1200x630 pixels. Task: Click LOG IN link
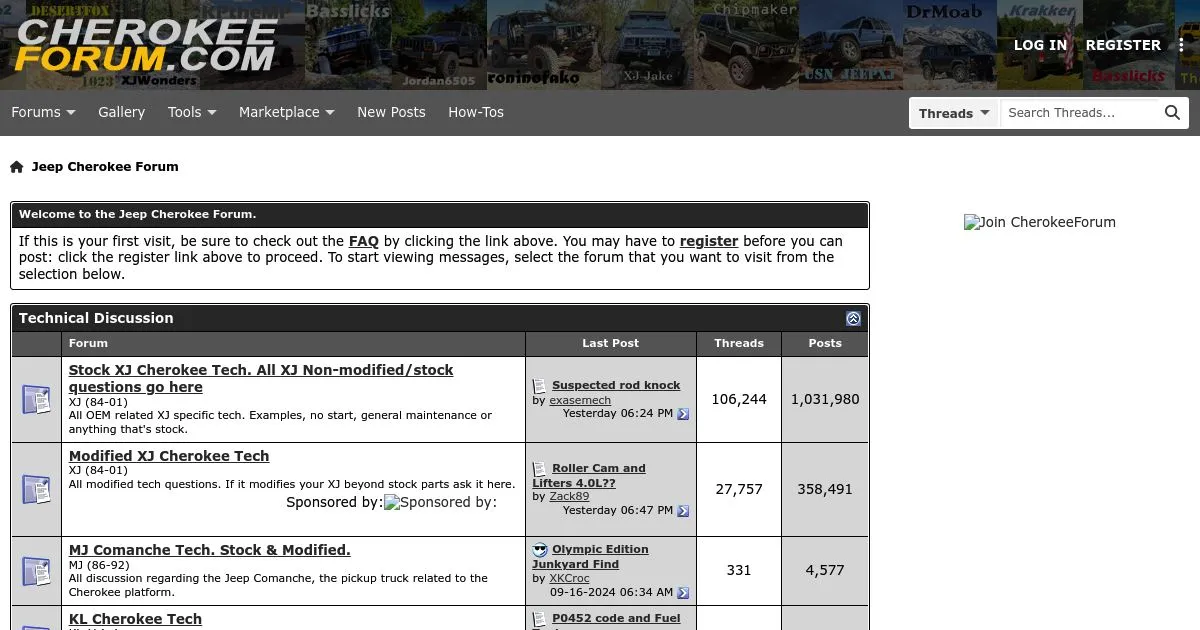coord(1040,45)
